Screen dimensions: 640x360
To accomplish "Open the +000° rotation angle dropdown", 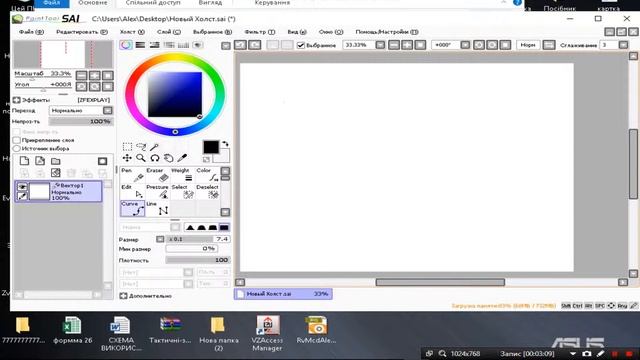I will (x=465, y=45).
